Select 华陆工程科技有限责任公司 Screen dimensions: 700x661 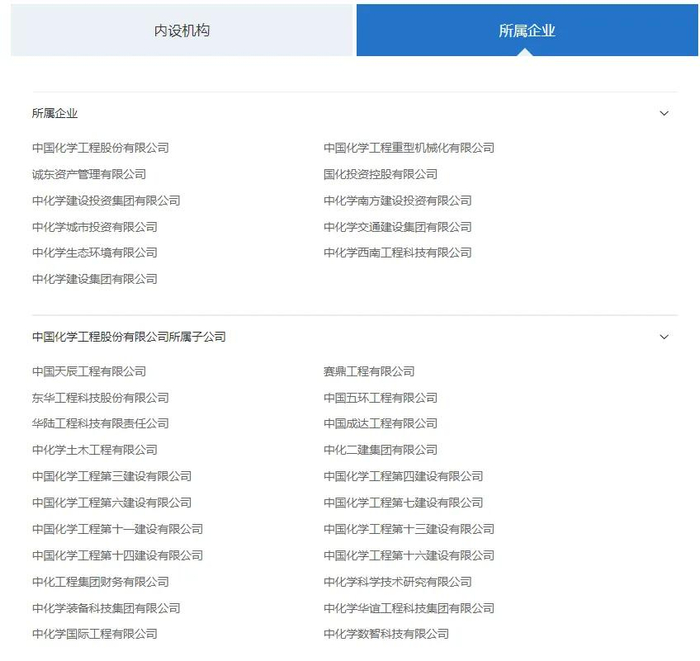point(100,424)
